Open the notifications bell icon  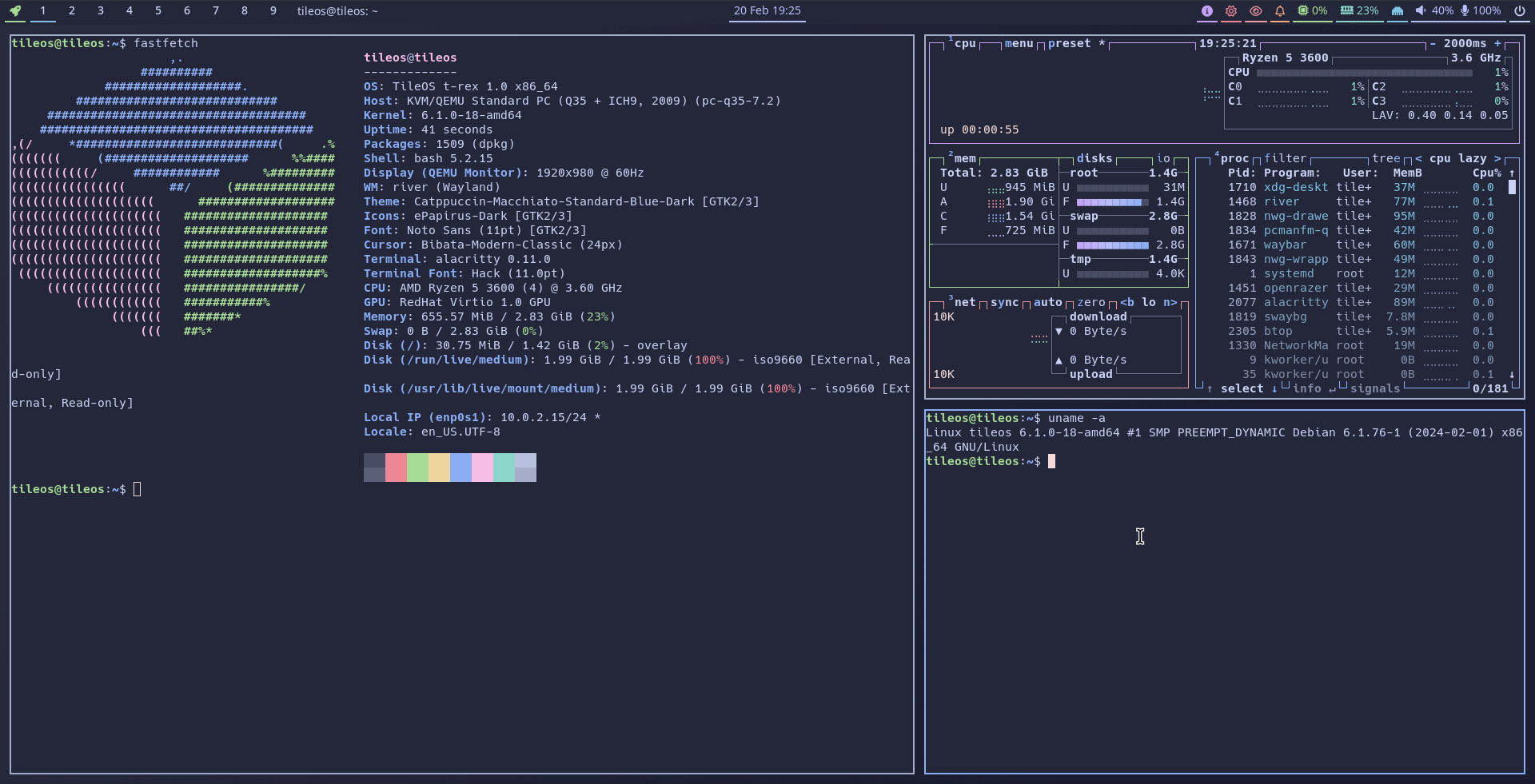(1280, 10)
